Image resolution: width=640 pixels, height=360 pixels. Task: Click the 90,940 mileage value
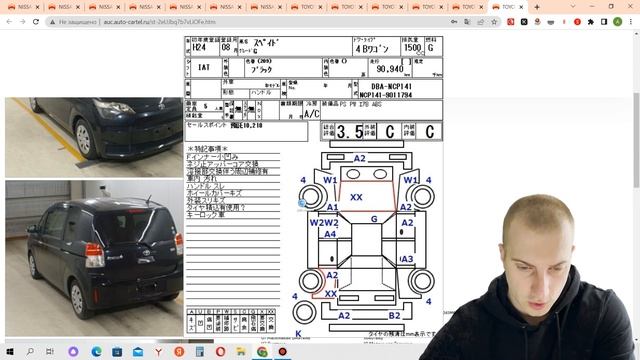pyautogui.click(x=389, y=69)
